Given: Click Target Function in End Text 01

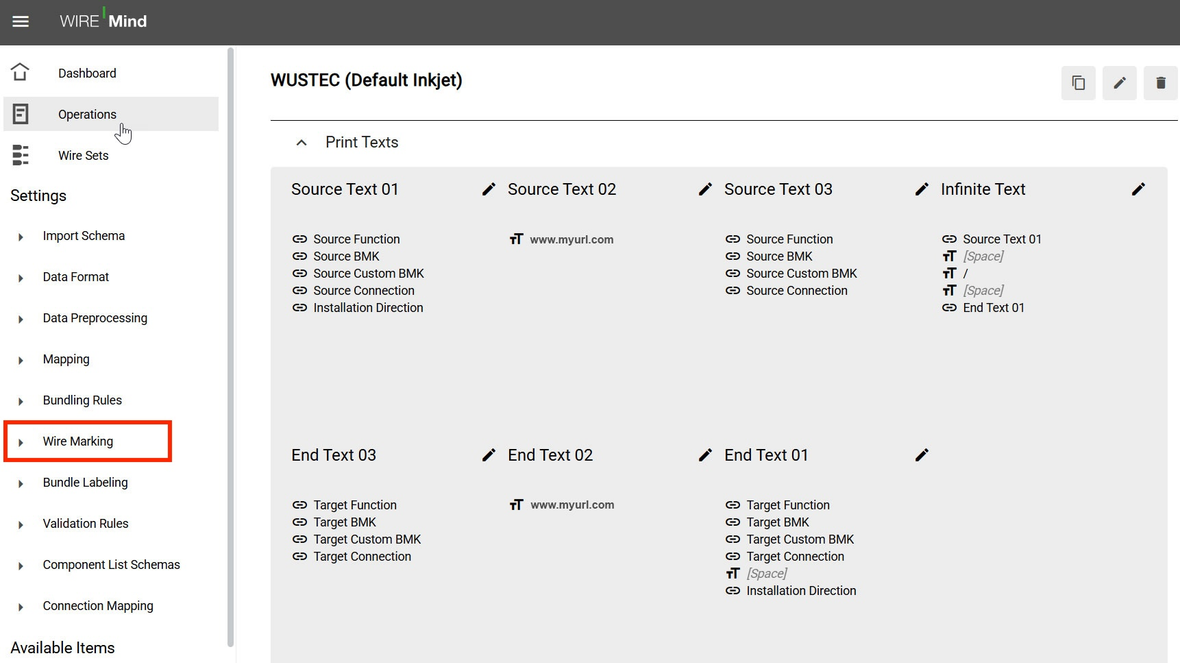Looking at the screenshot, I should [x=788, y=505].
